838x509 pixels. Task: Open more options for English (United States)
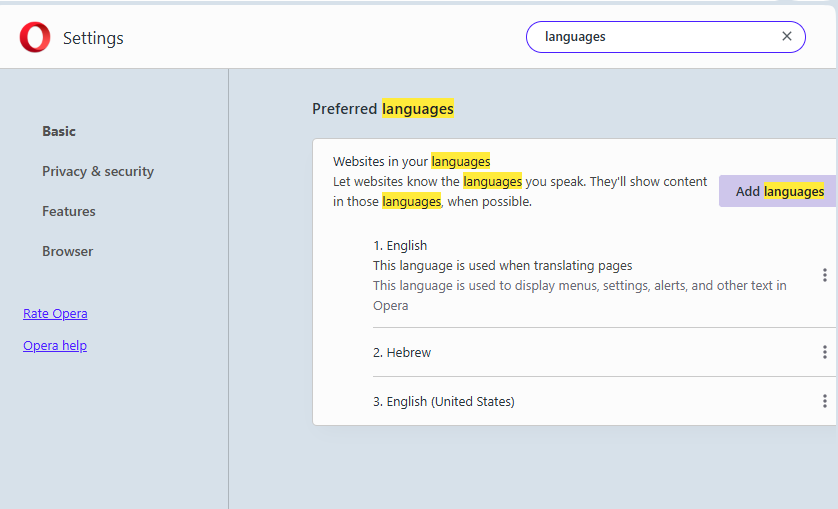[824, 401]
